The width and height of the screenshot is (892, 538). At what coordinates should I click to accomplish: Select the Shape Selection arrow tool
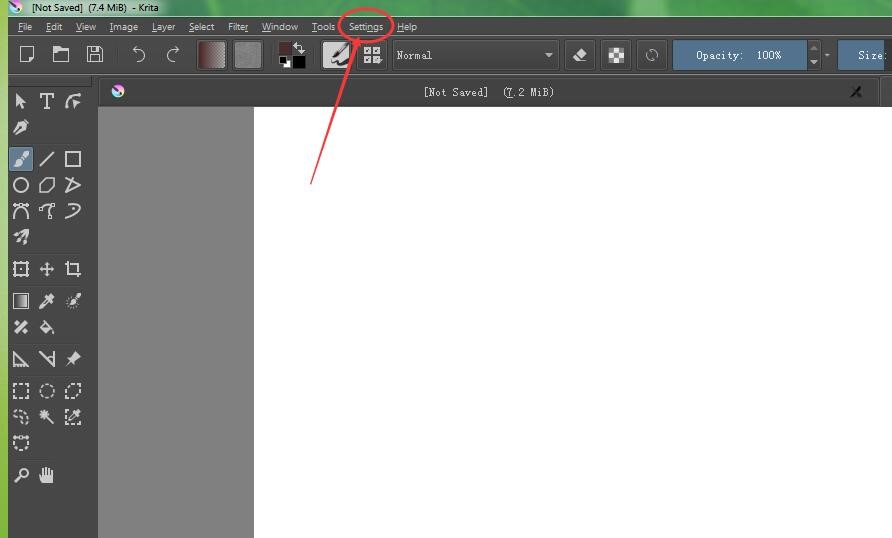21,101
